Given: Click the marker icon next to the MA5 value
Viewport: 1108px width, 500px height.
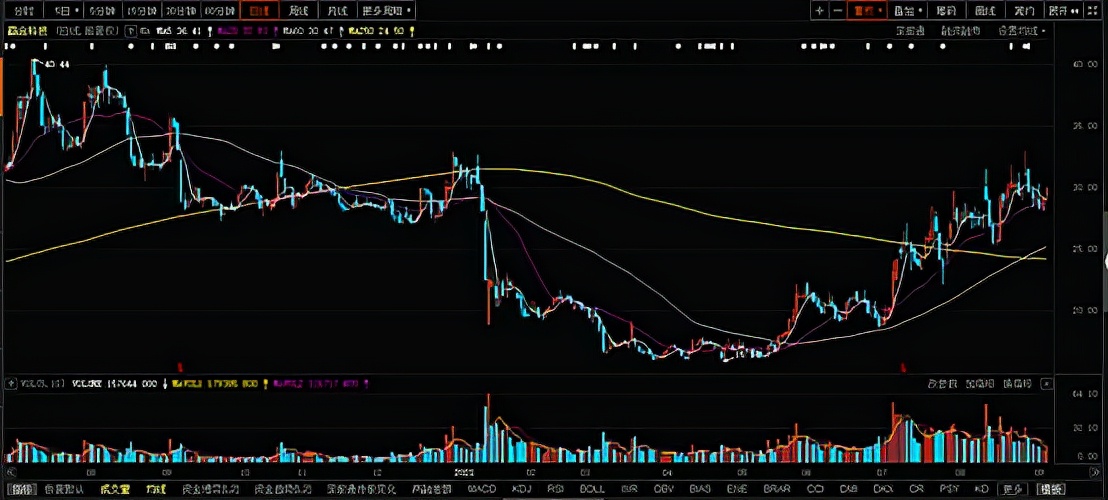Looking at the screenshot, I should coord(208,31).
